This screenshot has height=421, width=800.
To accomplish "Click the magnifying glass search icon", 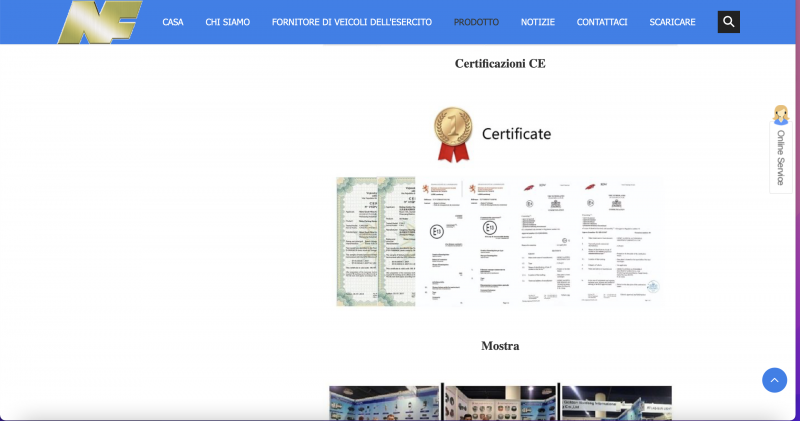I will [728, 21].
